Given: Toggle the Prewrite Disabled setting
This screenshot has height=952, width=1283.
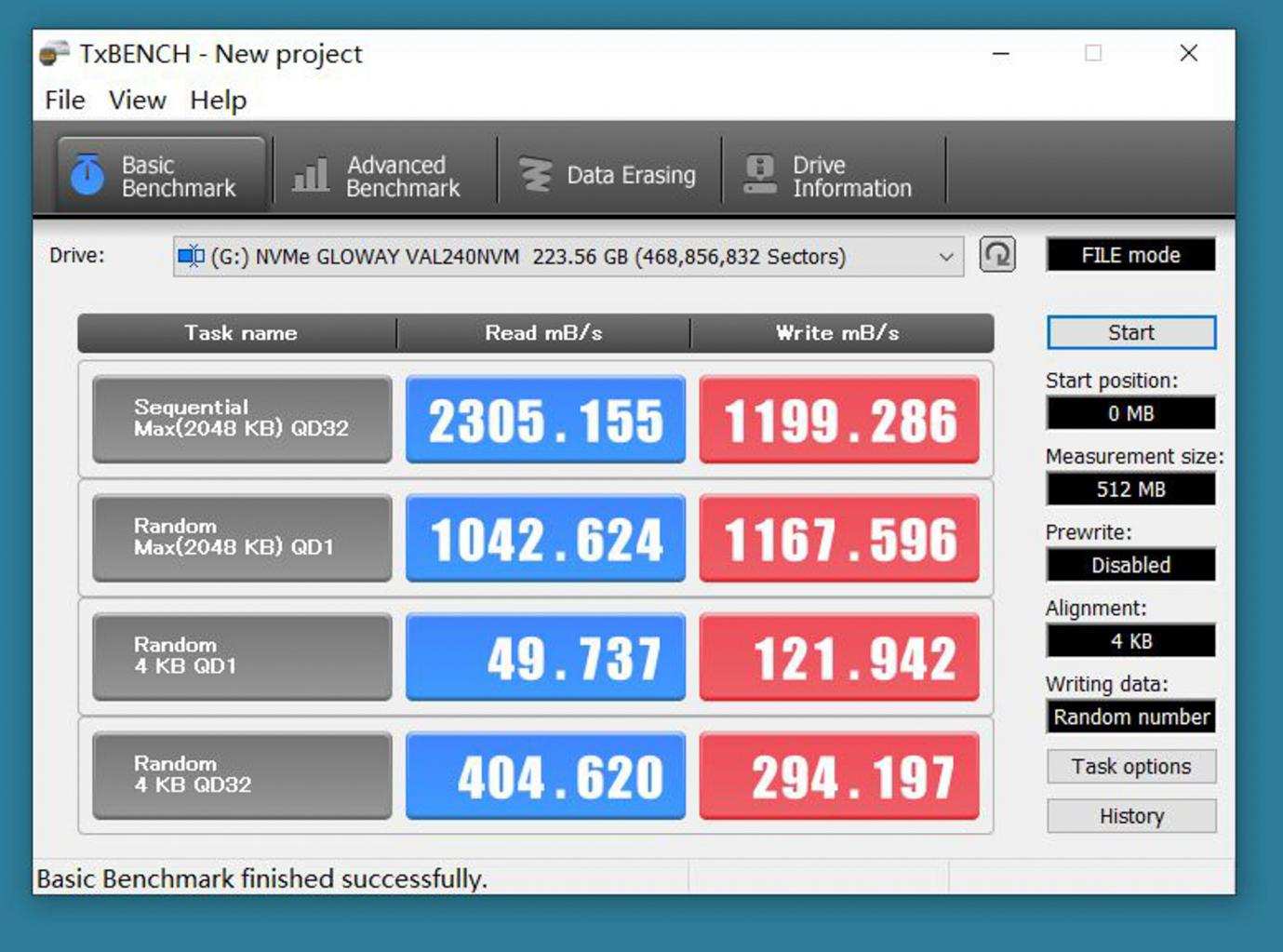Looking at the screenshot, I should point(1131,565).
